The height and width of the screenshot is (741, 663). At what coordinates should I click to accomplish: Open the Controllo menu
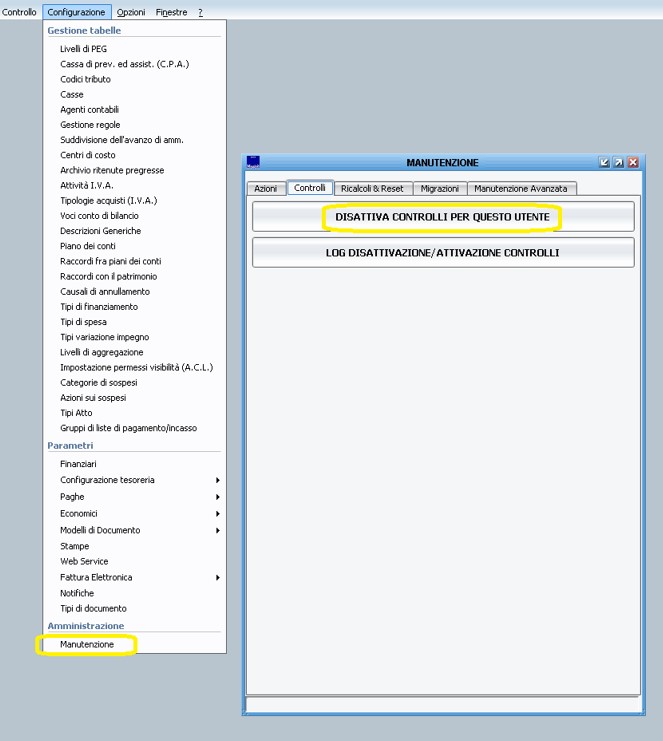point(19,12)
